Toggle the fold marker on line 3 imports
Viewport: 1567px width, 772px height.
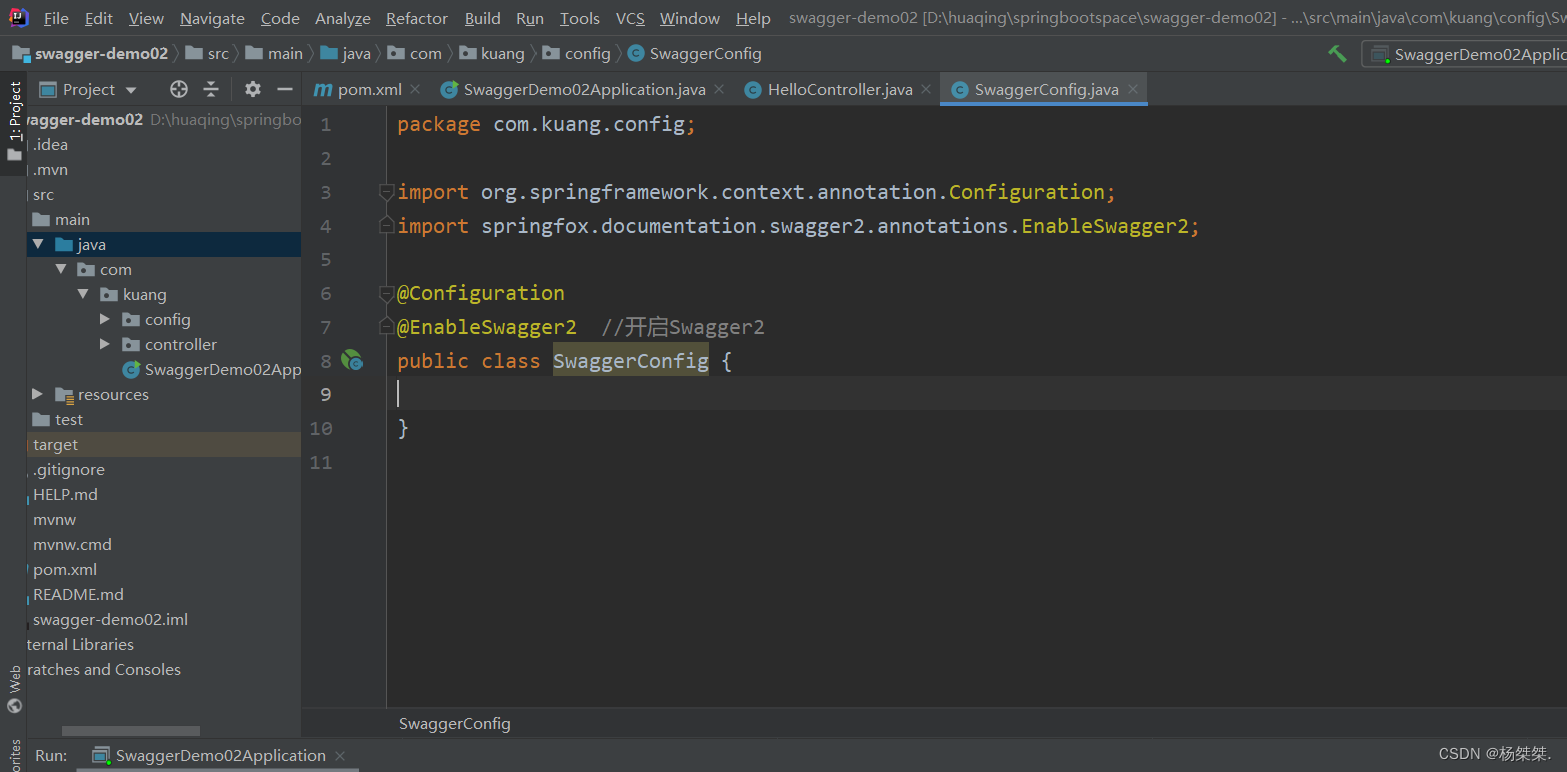(x=386, y=192)
